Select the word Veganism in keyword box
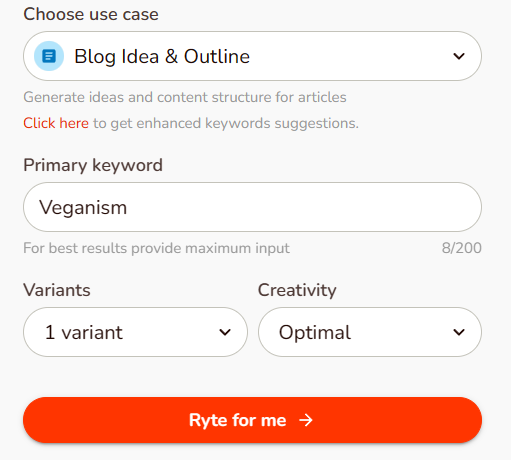Screen dimensions: 511x460 (83, 208)
